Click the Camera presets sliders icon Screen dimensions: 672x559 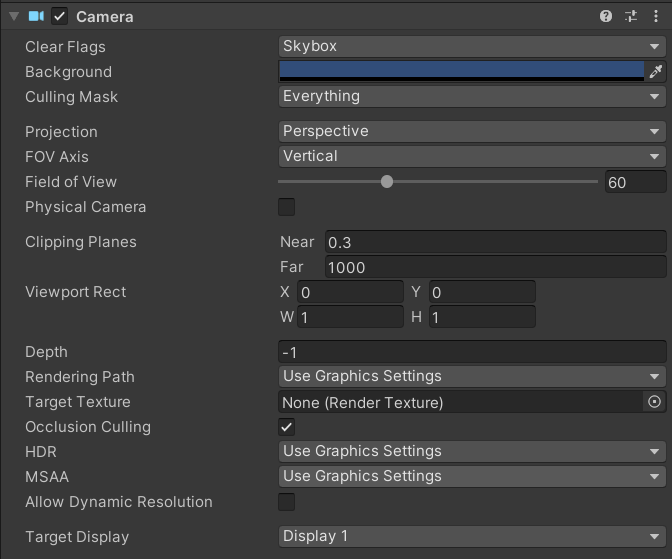coord(631,16)
